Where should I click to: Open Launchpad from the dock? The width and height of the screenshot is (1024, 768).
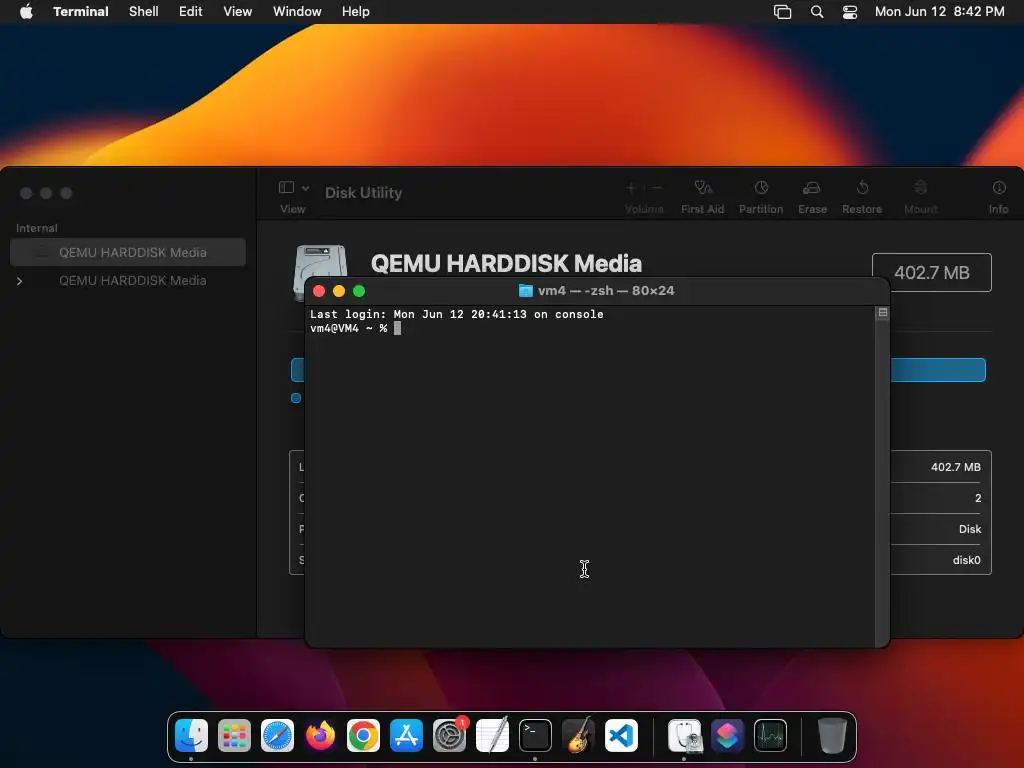tap(234, 735)
